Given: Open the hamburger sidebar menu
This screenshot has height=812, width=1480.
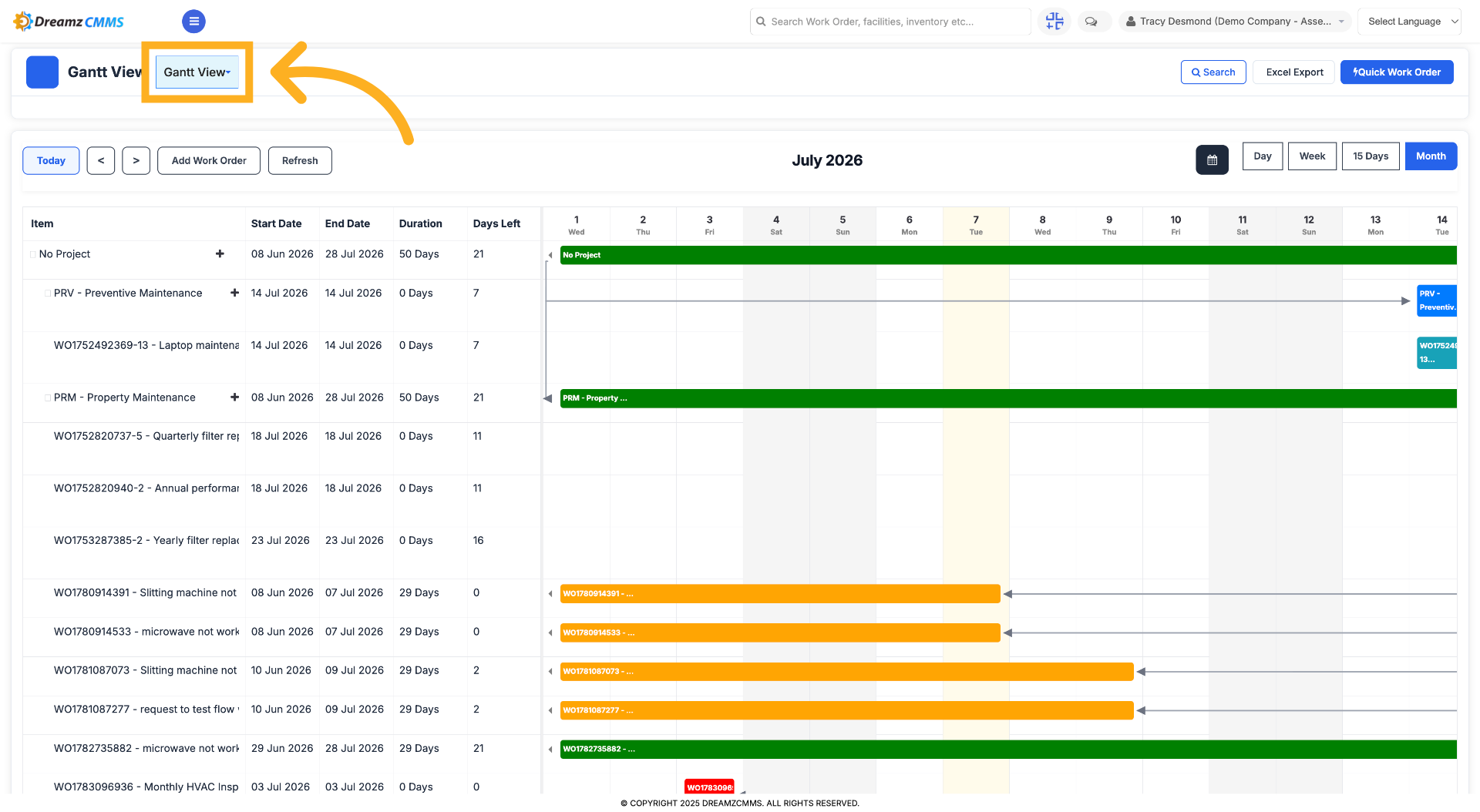Looking at the screenshot, I should click(x=193, y=22).
